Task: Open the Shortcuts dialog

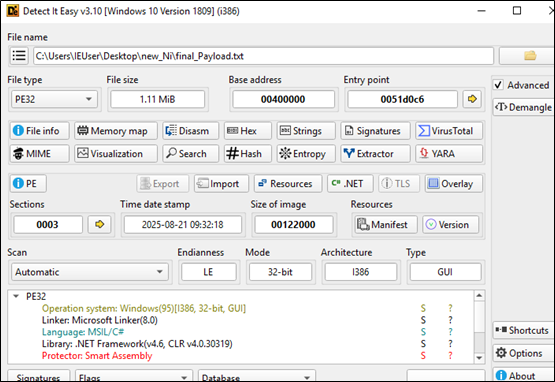Action: point(523,330)
